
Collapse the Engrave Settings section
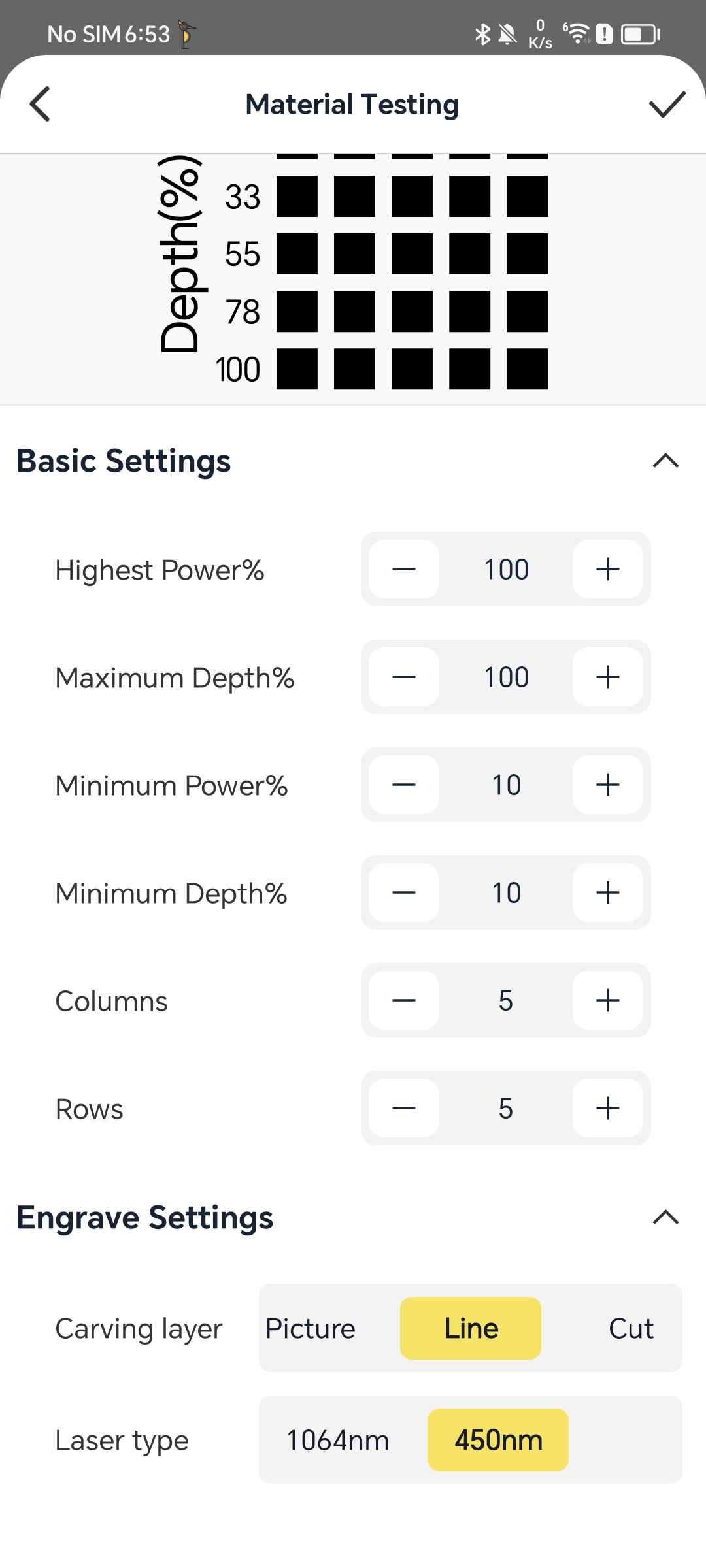pyautogui.click(x=665, y=1217)
